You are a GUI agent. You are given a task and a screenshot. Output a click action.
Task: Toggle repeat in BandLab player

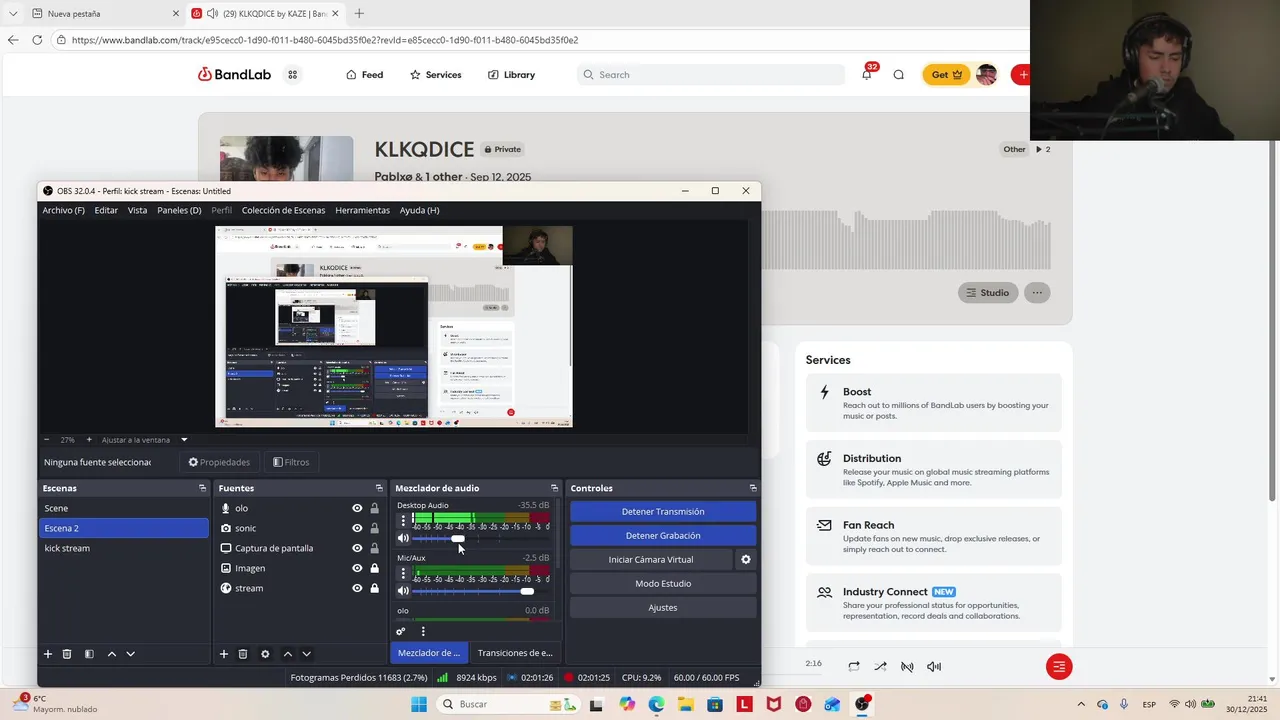pos(854,667)
